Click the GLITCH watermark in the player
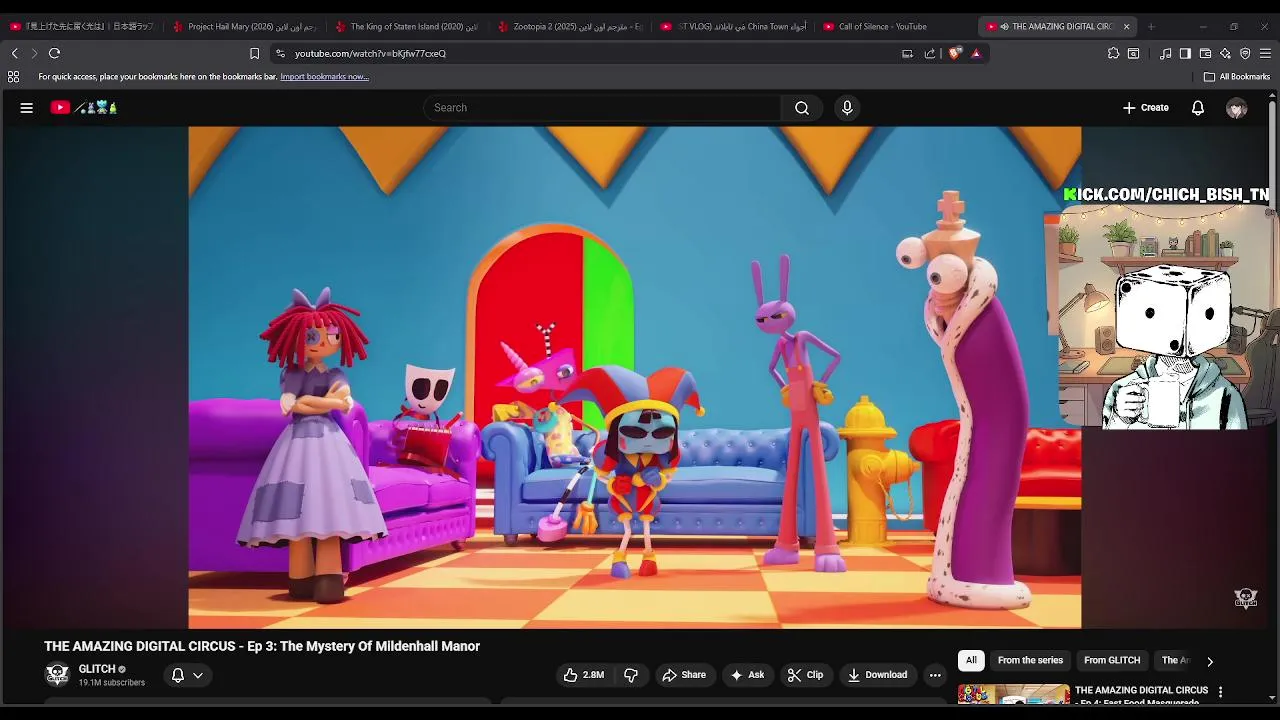1280x720 pixels. [1245, 598]
